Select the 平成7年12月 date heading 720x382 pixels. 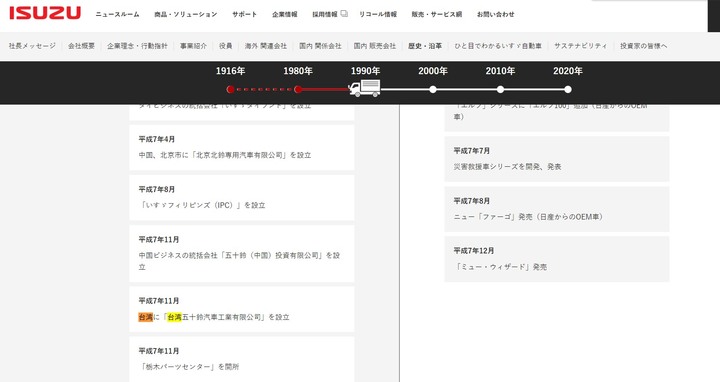(474, 251)
